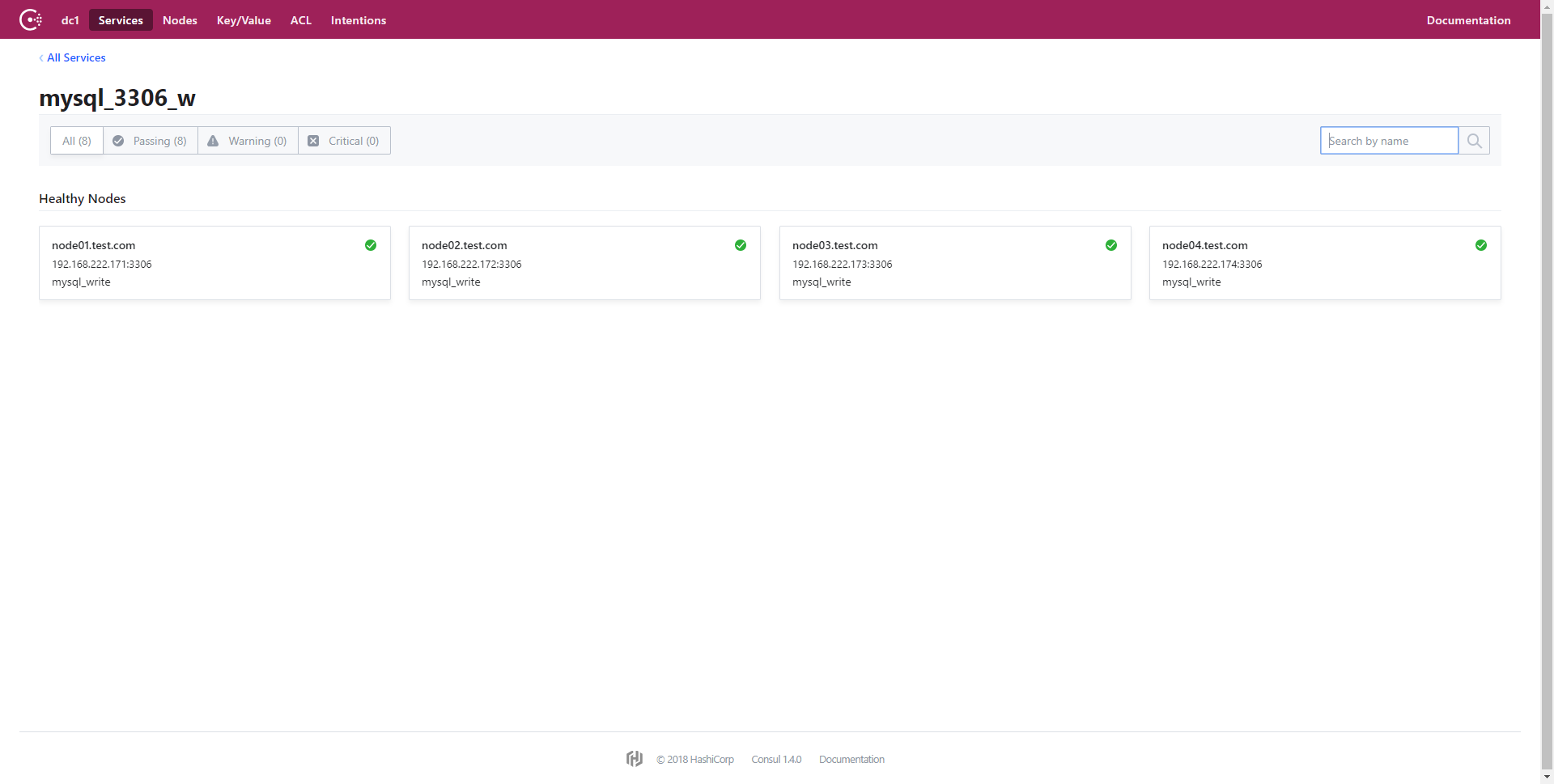Open Documentation link in header

1468,20
